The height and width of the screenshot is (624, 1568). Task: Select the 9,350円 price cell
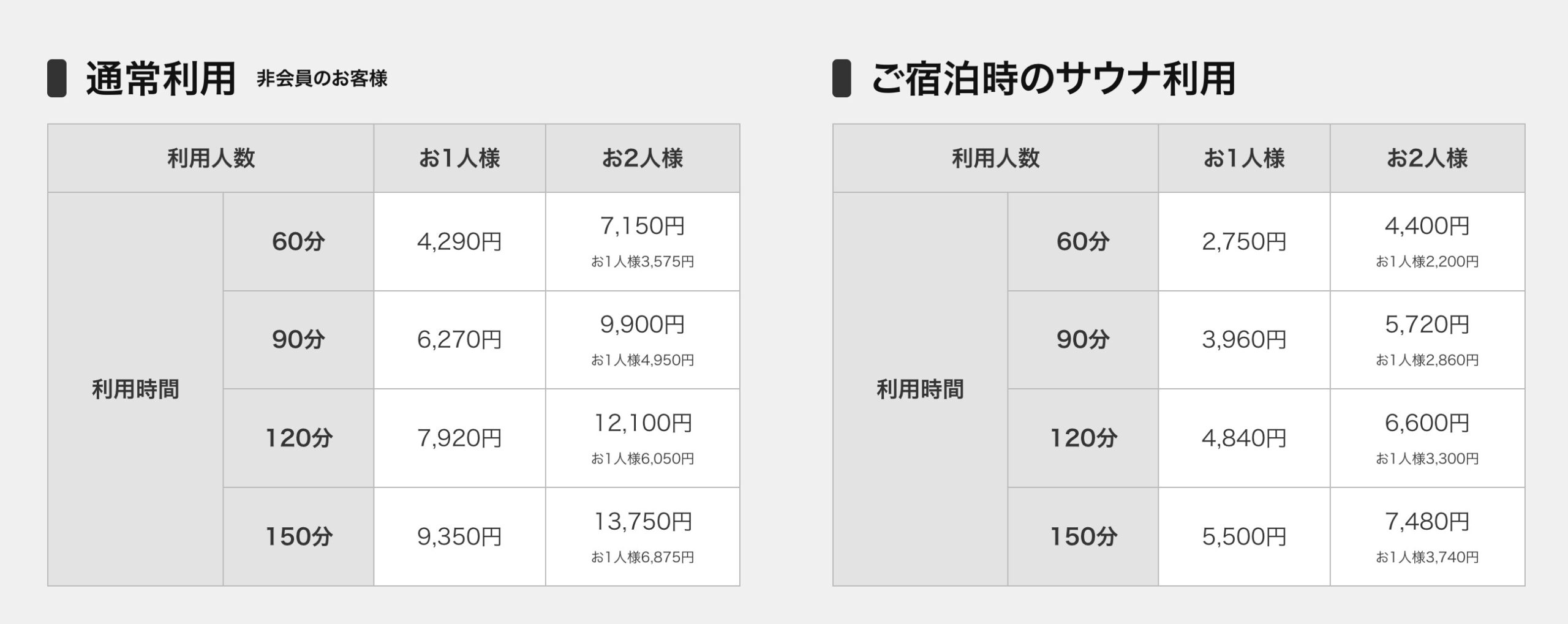tap(459, 537)
